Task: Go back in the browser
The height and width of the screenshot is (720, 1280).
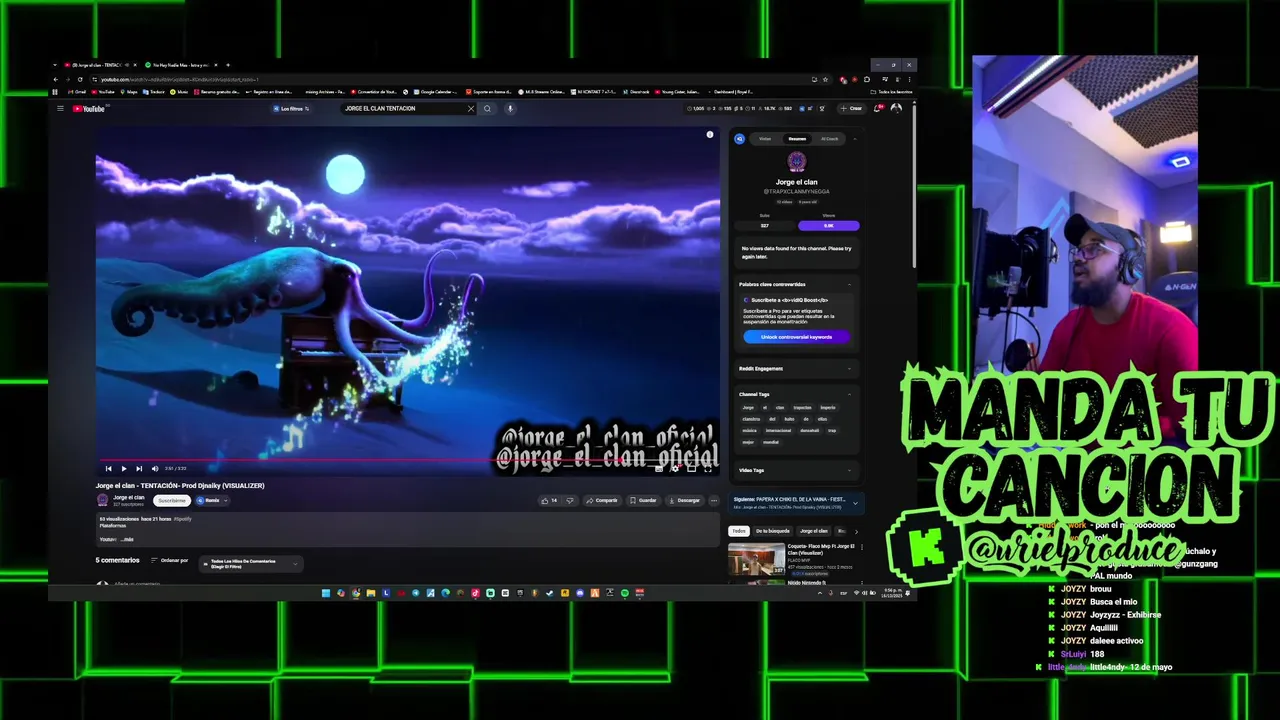Action: [55, 79]
